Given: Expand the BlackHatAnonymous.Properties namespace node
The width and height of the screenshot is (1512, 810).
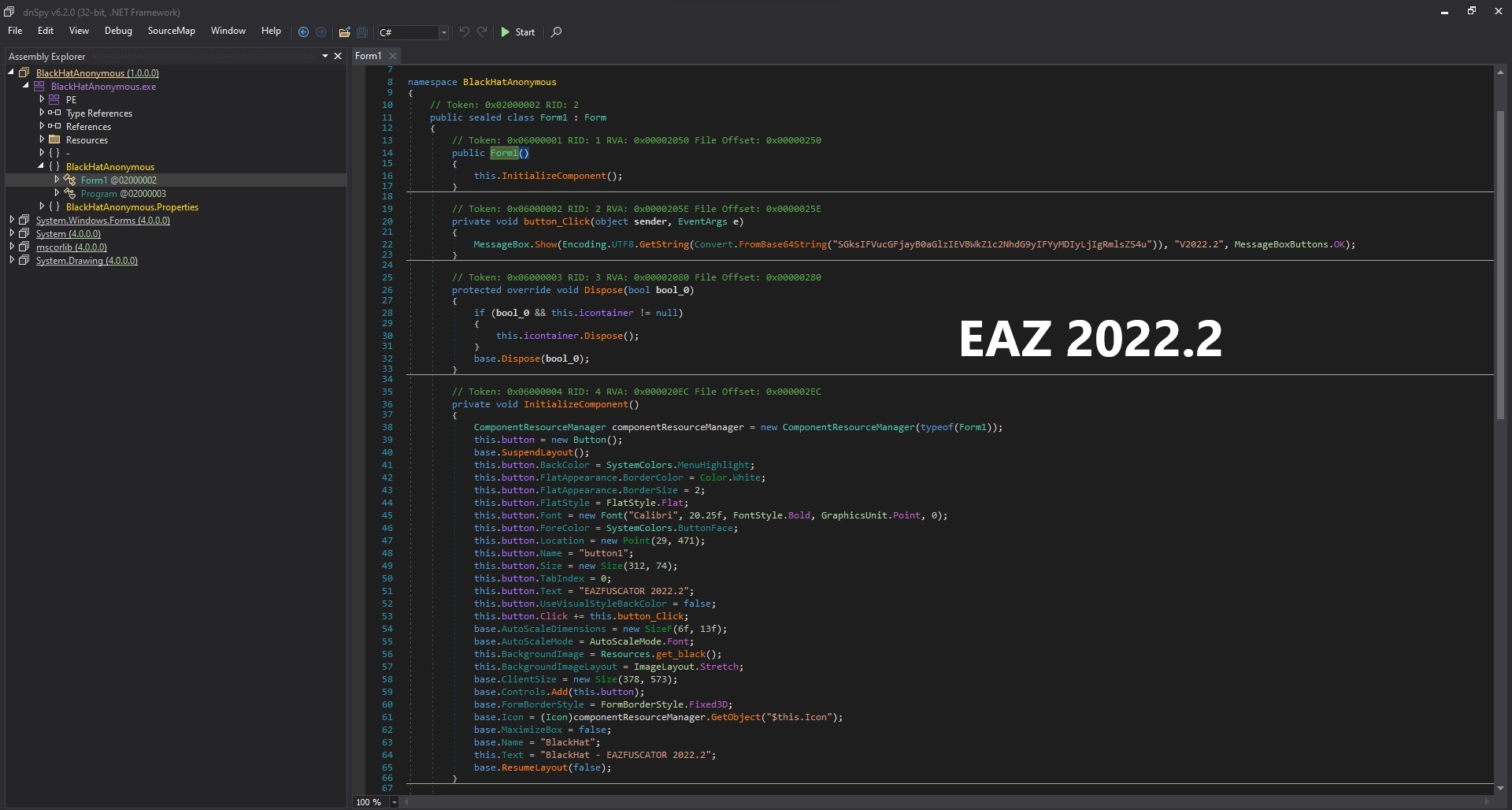Looking at the screenshot, I should 42,206.
